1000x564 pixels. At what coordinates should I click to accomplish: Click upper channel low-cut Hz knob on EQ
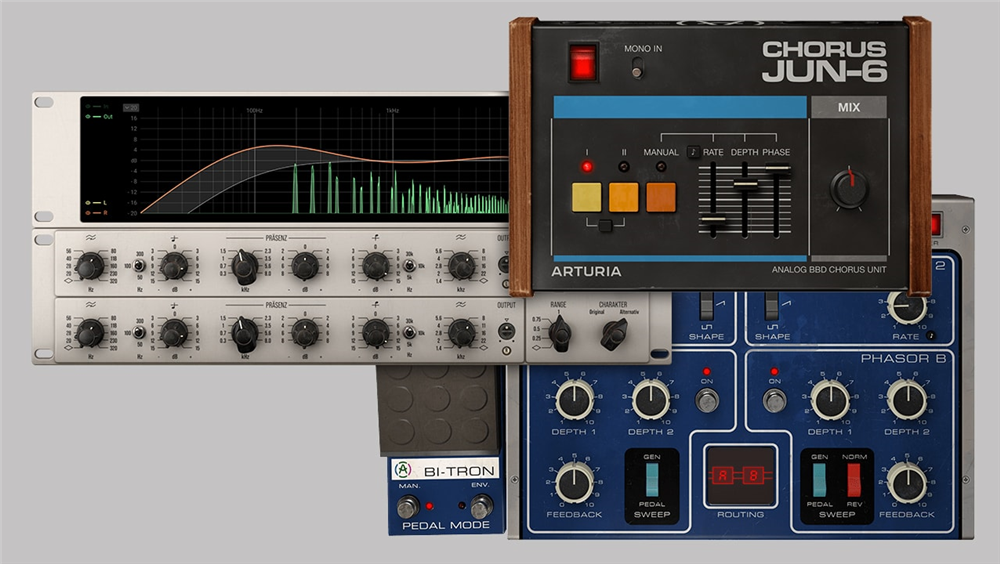click(x=90, y=266)
